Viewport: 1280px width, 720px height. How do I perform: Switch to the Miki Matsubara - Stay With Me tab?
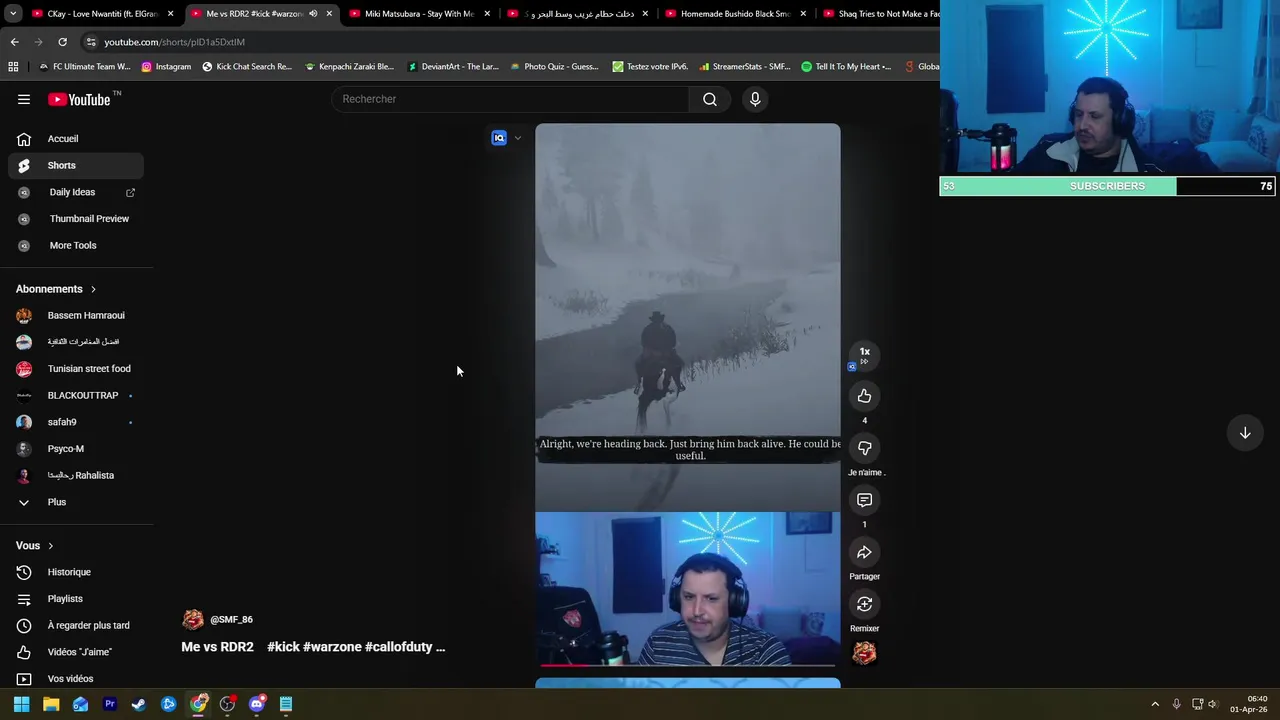click(x=420, y=14)
